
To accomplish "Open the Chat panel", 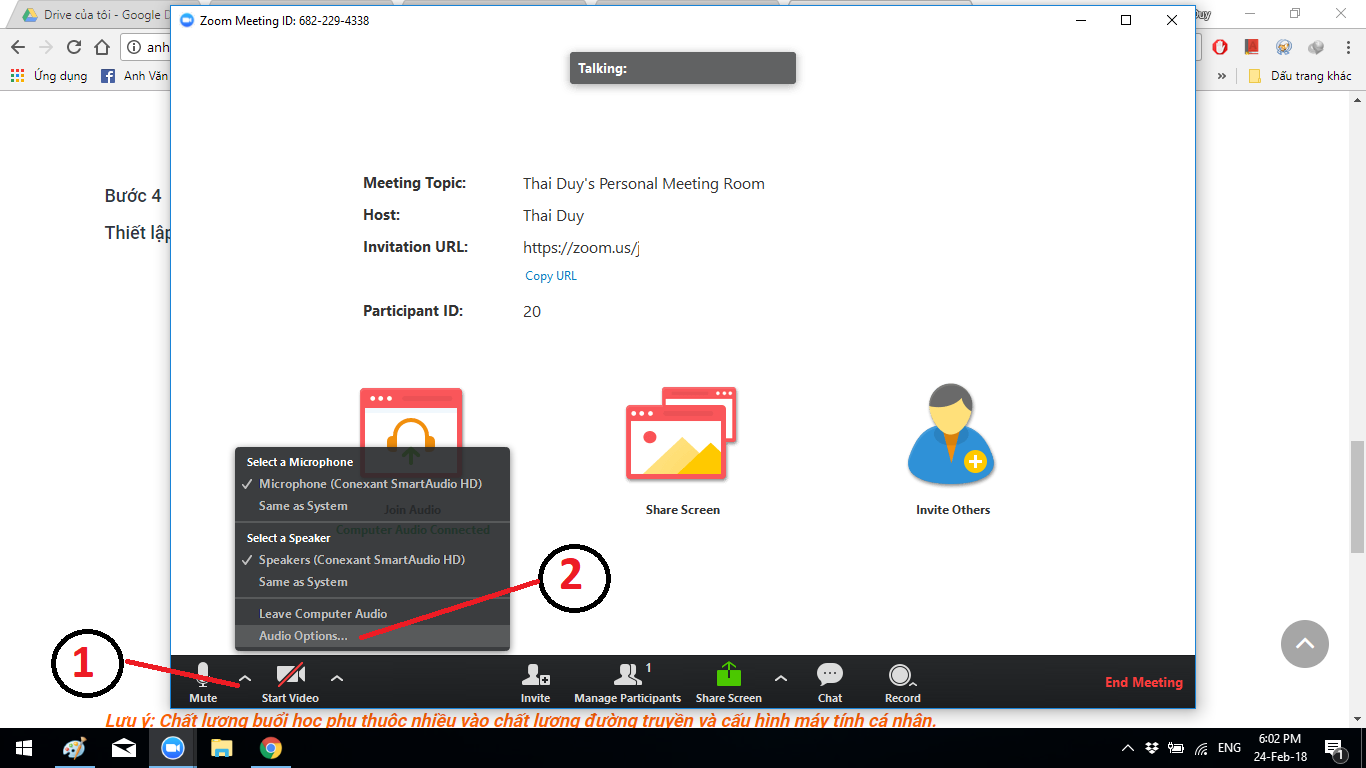I will coord(829,682).
